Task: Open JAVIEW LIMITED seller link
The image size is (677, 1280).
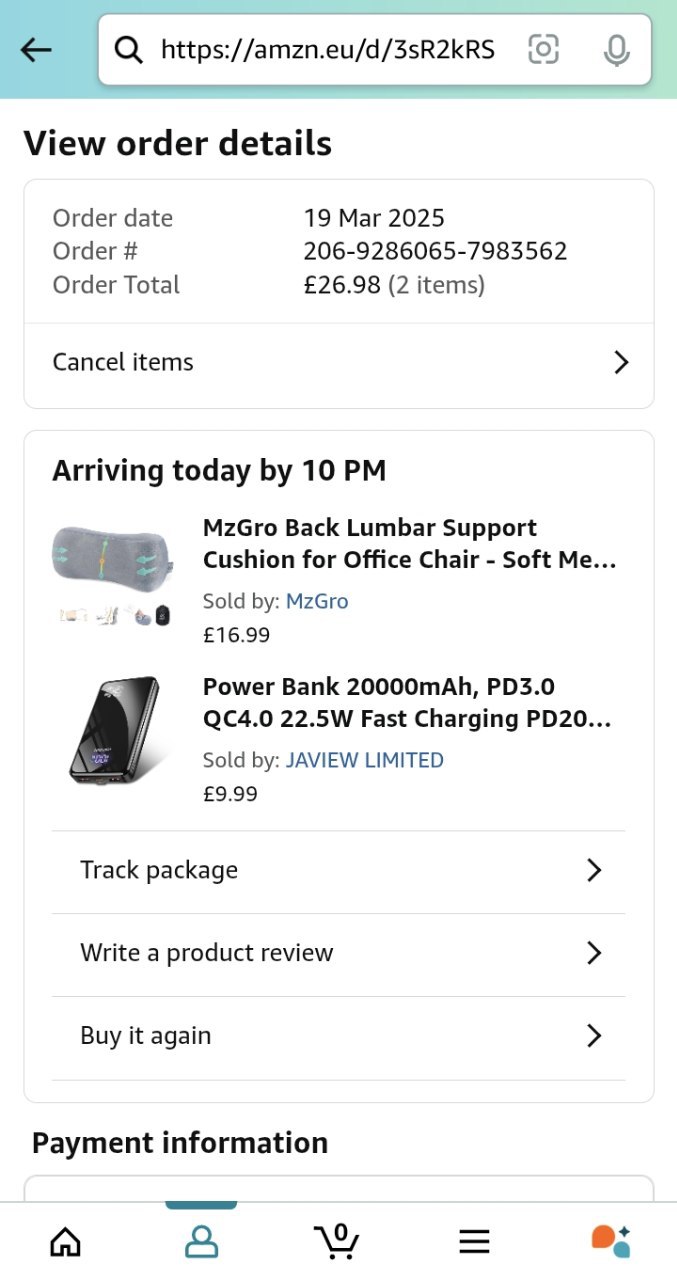Action: pos(364,760)
